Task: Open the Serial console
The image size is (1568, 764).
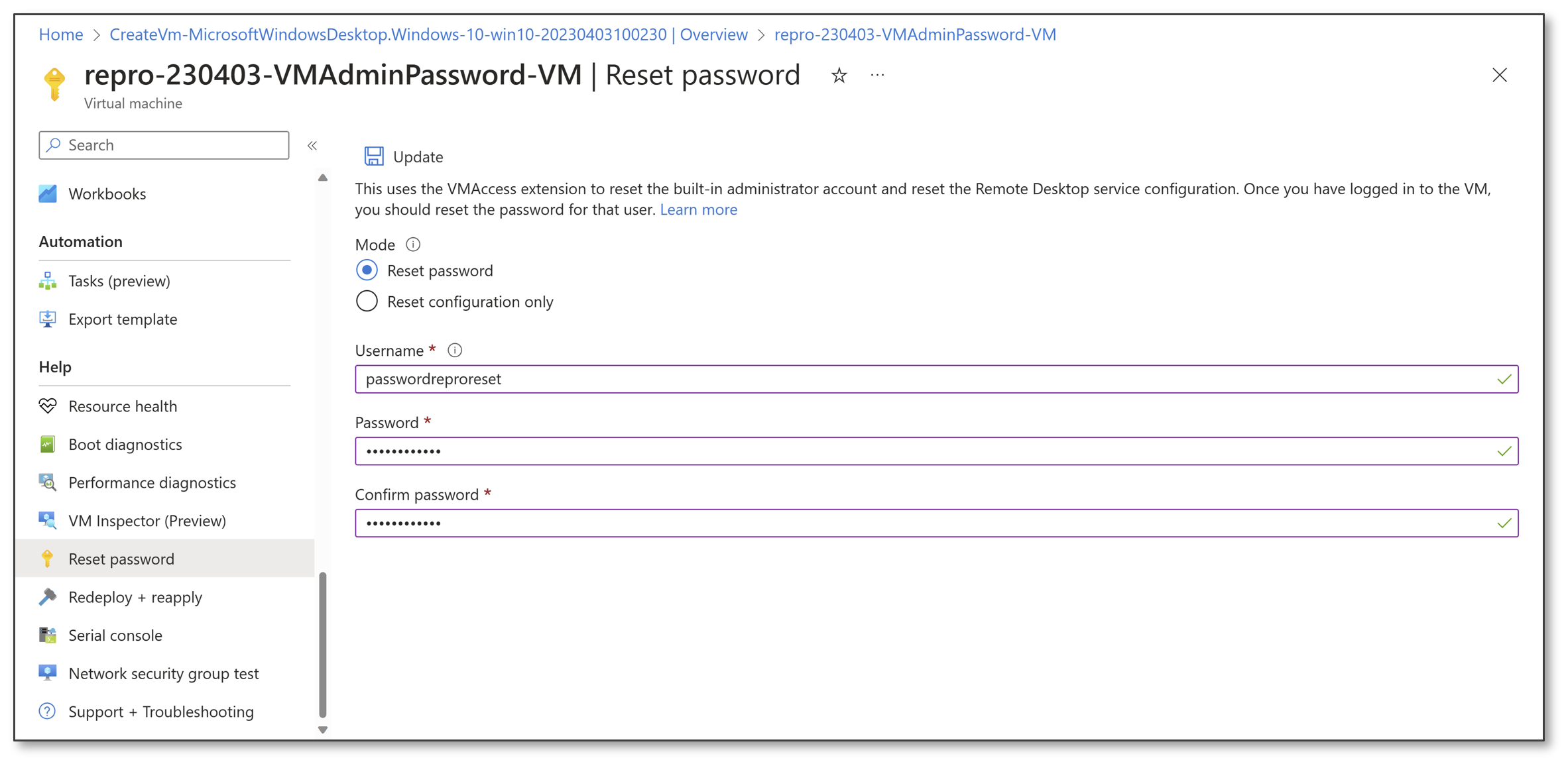Action: pos(115,635)
